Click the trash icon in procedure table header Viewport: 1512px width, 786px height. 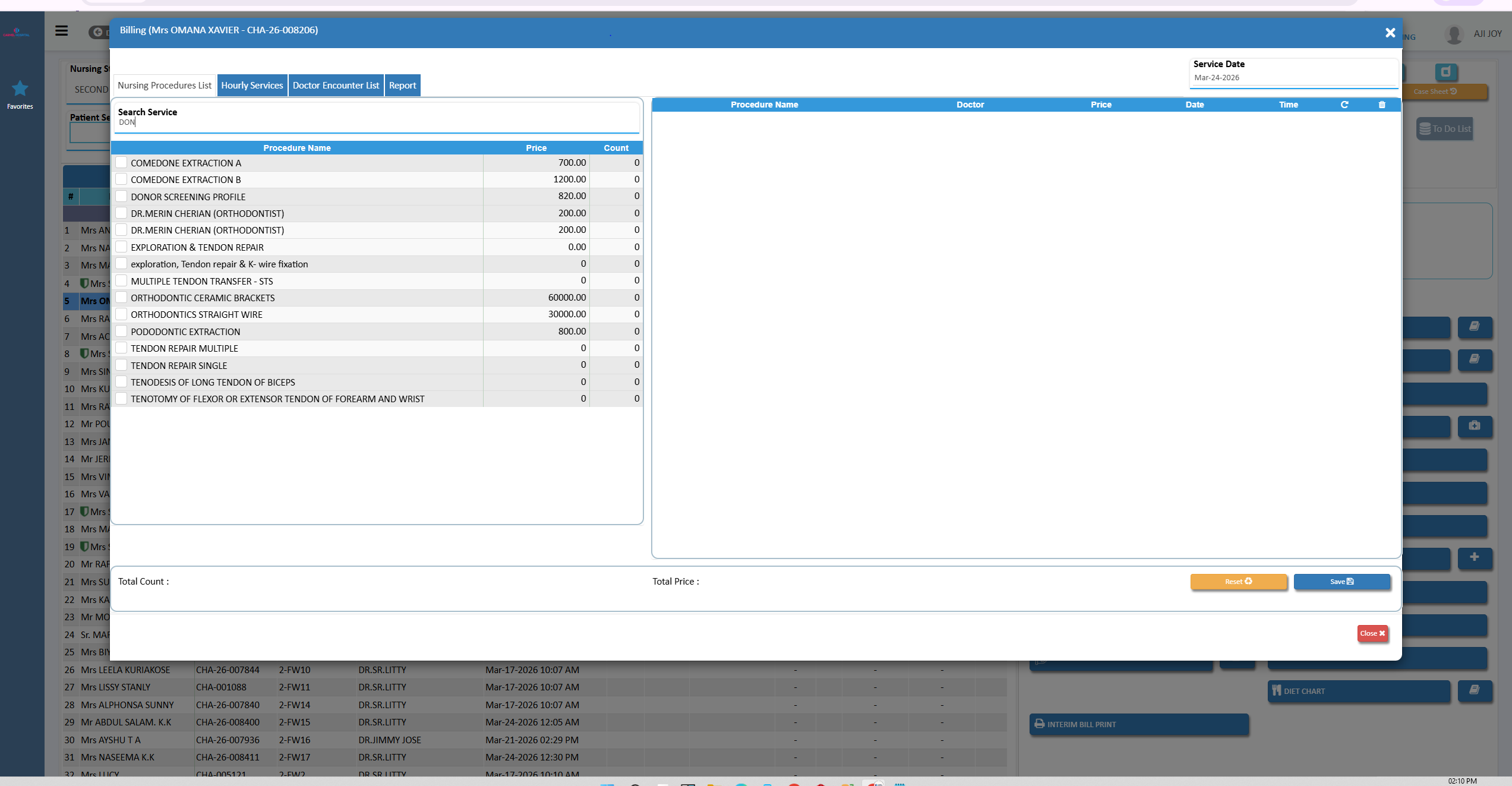coord(1382,105)
